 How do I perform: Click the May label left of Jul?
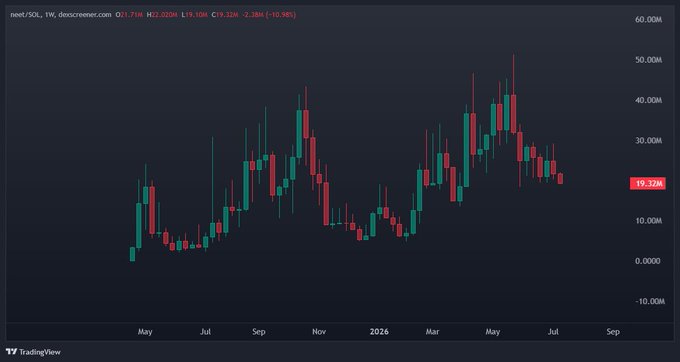click(x=145, y=332)
